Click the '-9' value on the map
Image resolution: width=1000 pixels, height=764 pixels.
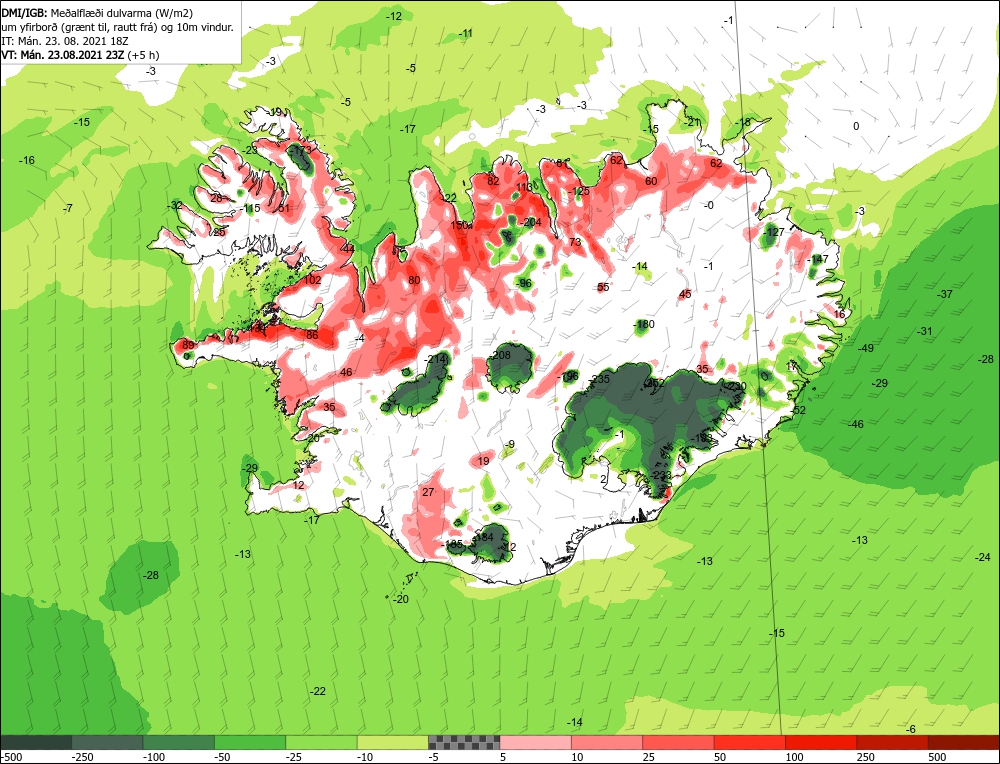click(x=509, y=444)
